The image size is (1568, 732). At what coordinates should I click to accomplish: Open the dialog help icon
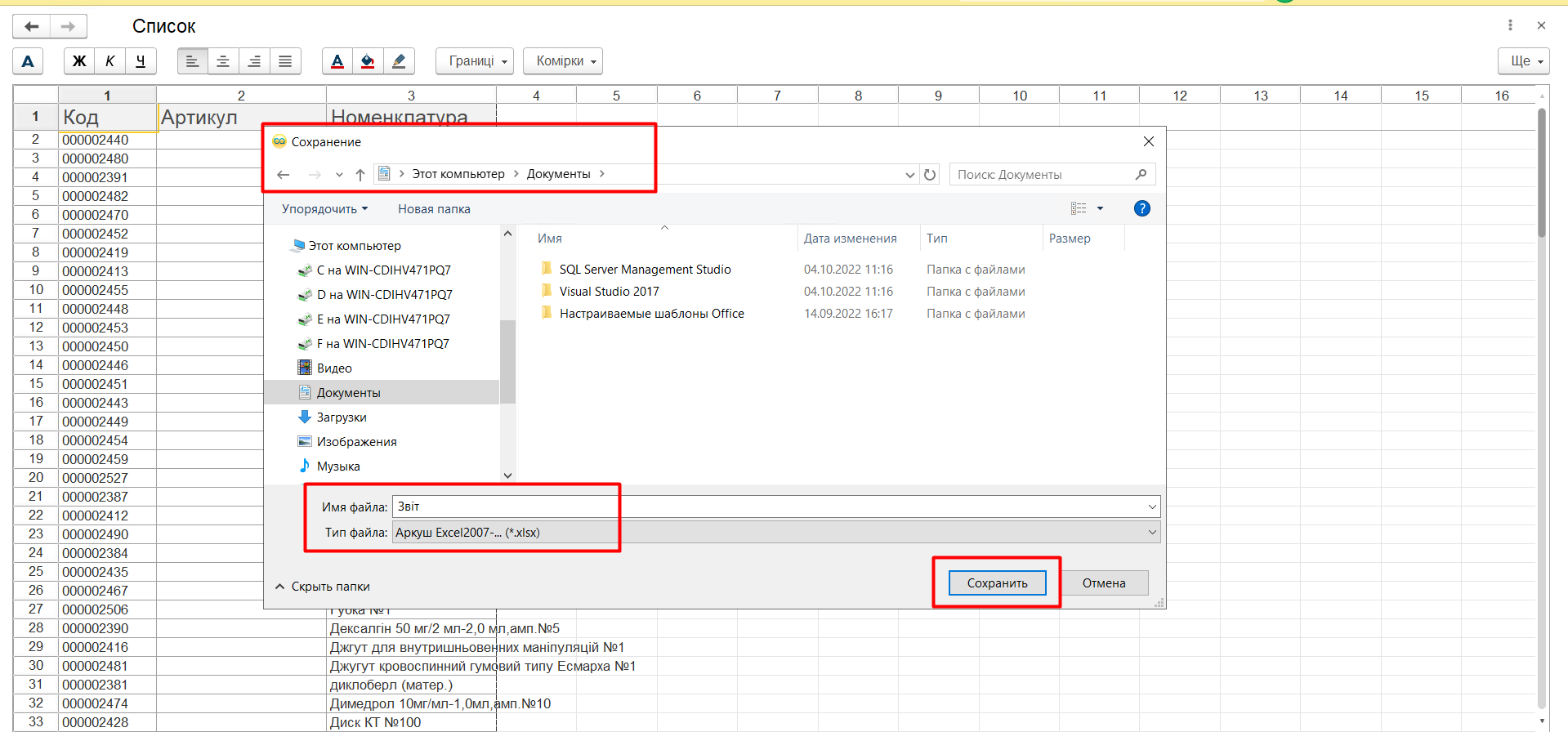pyautogui.click(x=1141, y=208)
